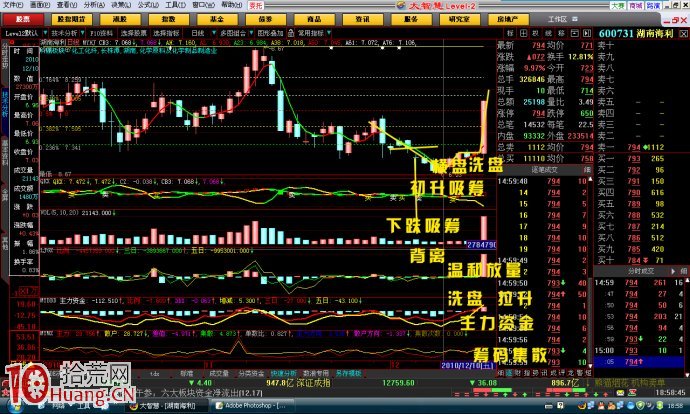Open the 工作区 workspace icon

[575, 19]
